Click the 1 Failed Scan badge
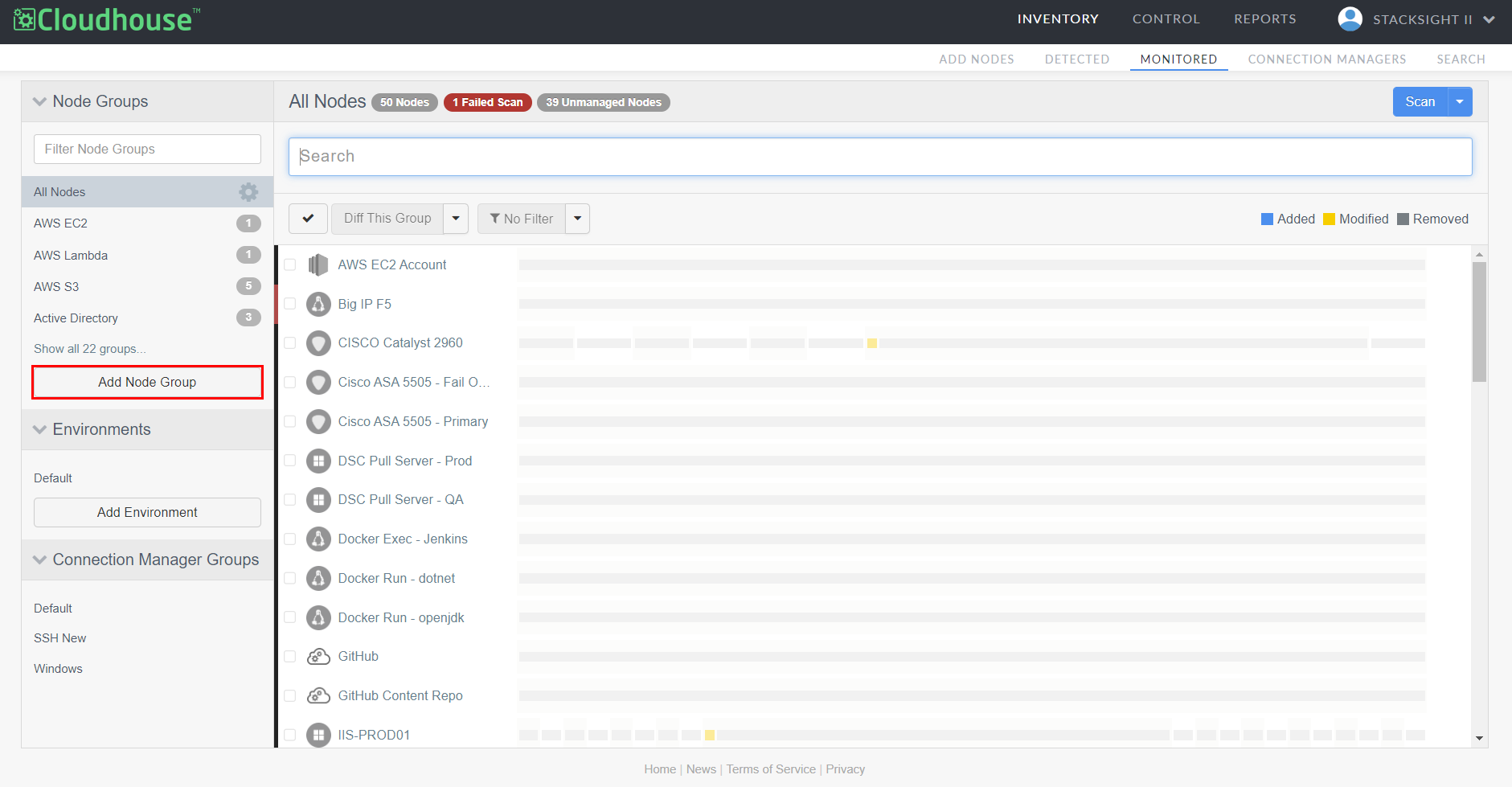The width and height of the screenshot is (1512, 787). (x=488, y=102)
